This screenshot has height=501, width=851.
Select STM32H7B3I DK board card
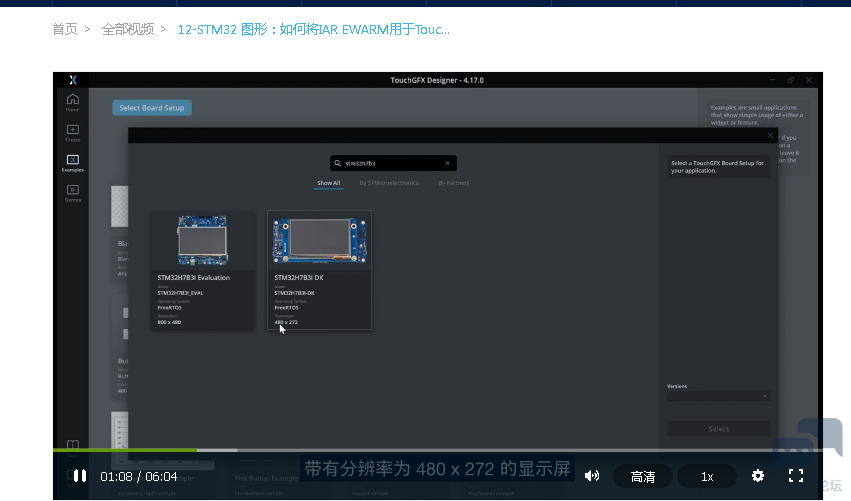(319, 270)
